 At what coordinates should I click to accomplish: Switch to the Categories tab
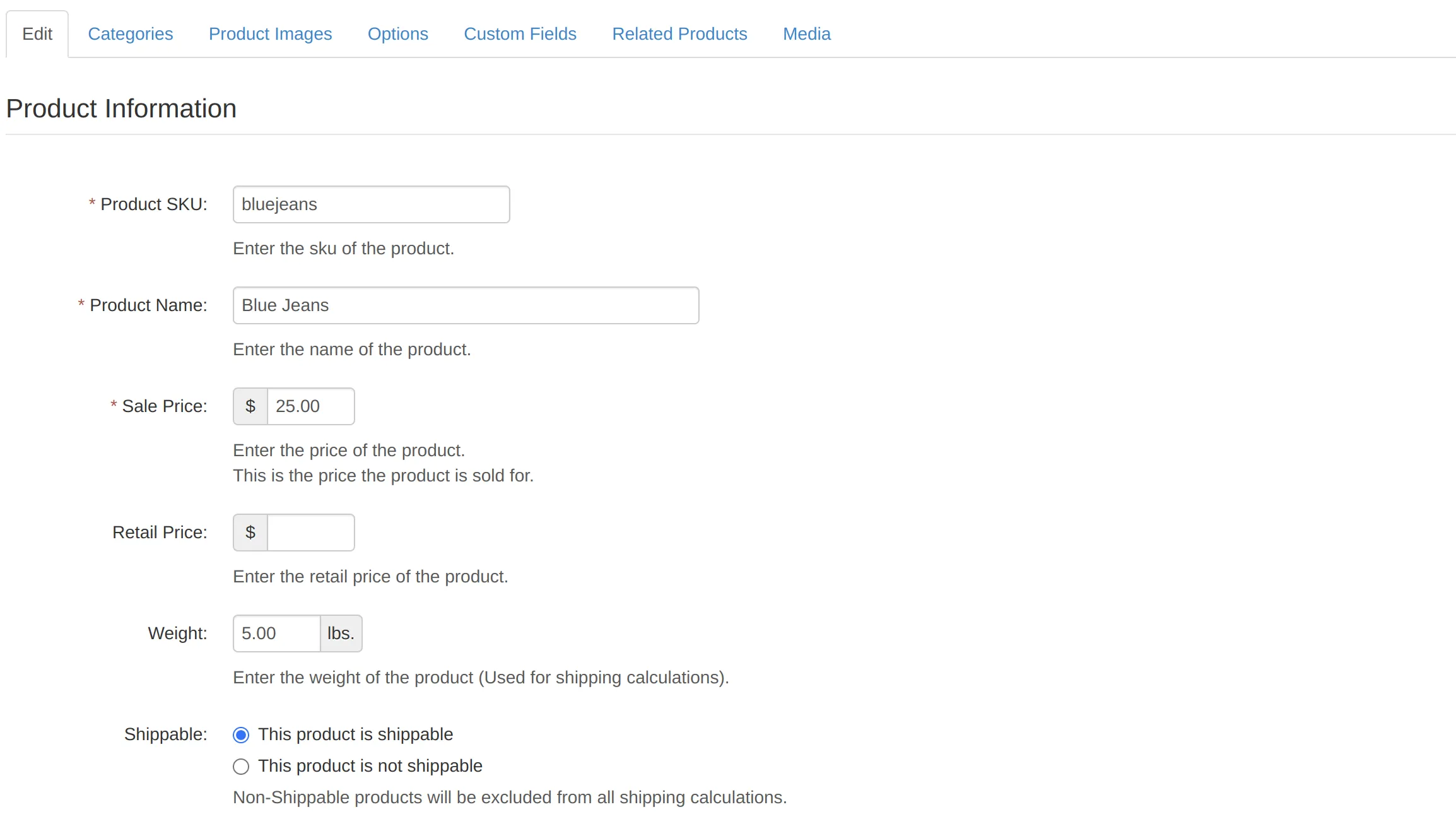[x=130, y=33]
